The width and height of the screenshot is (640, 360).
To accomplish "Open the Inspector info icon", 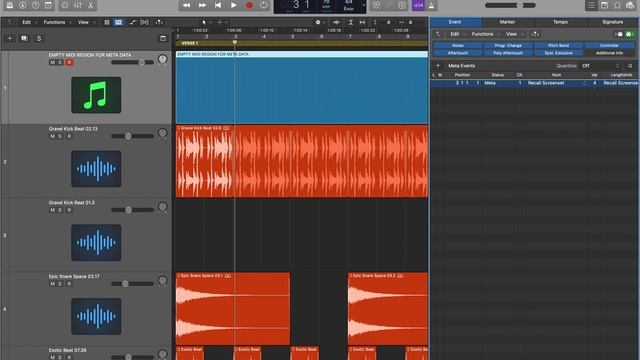I will (23, 5).
